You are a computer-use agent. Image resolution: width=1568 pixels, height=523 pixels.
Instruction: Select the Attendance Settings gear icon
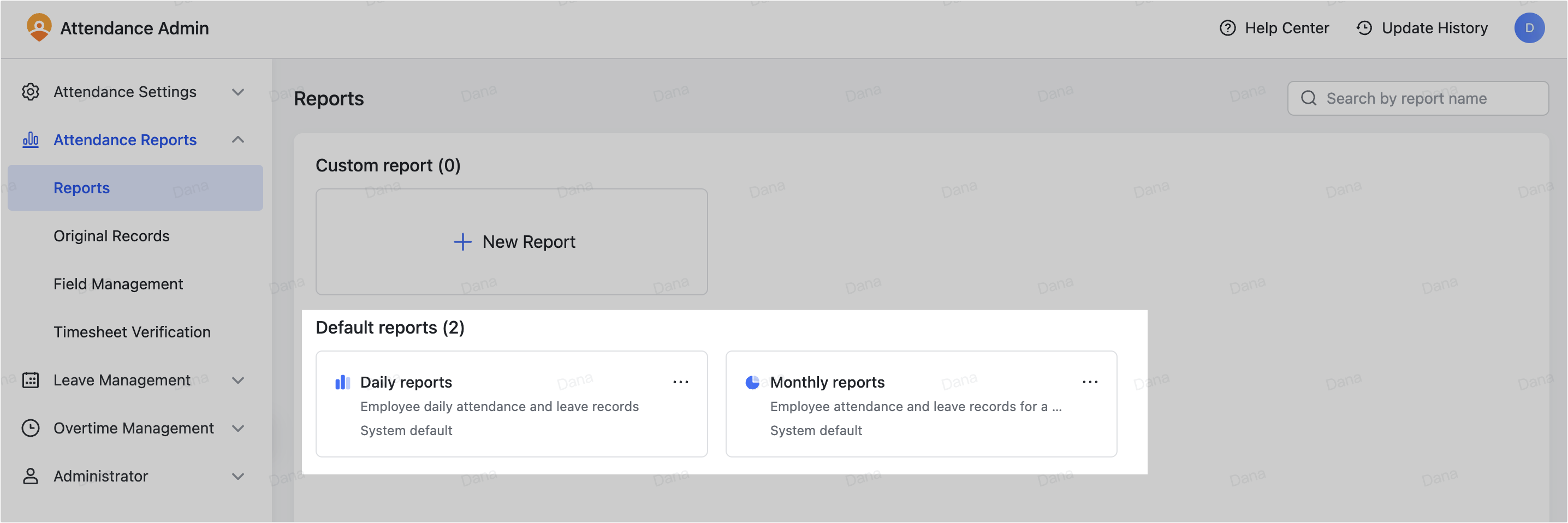[x=31, y=91]
